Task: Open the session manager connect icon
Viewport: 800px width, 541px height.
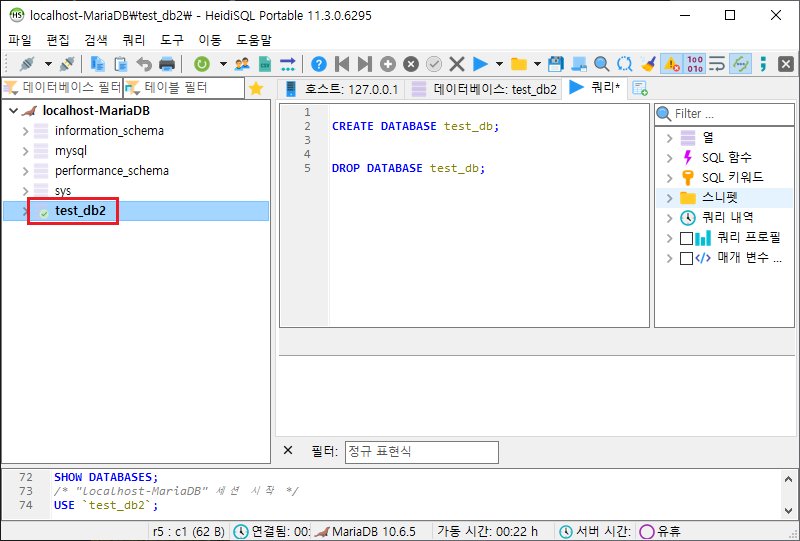Action: 27,64
